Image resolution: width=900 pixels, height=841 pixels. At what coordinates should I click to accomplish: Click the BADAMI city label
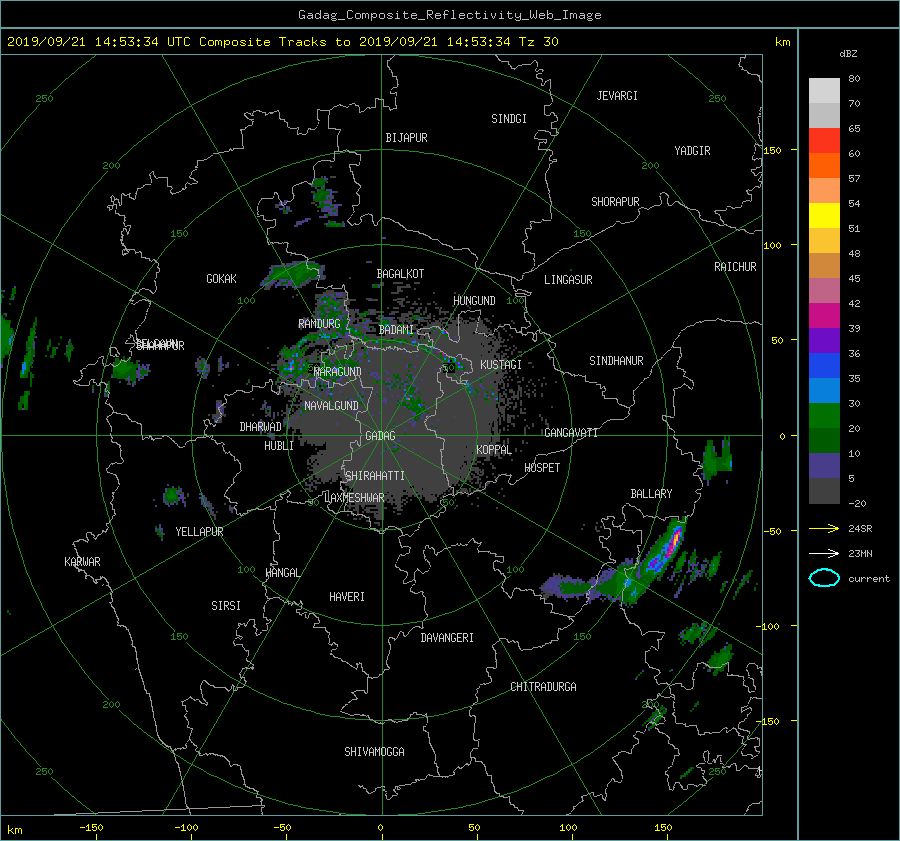(x=396, y=330)
